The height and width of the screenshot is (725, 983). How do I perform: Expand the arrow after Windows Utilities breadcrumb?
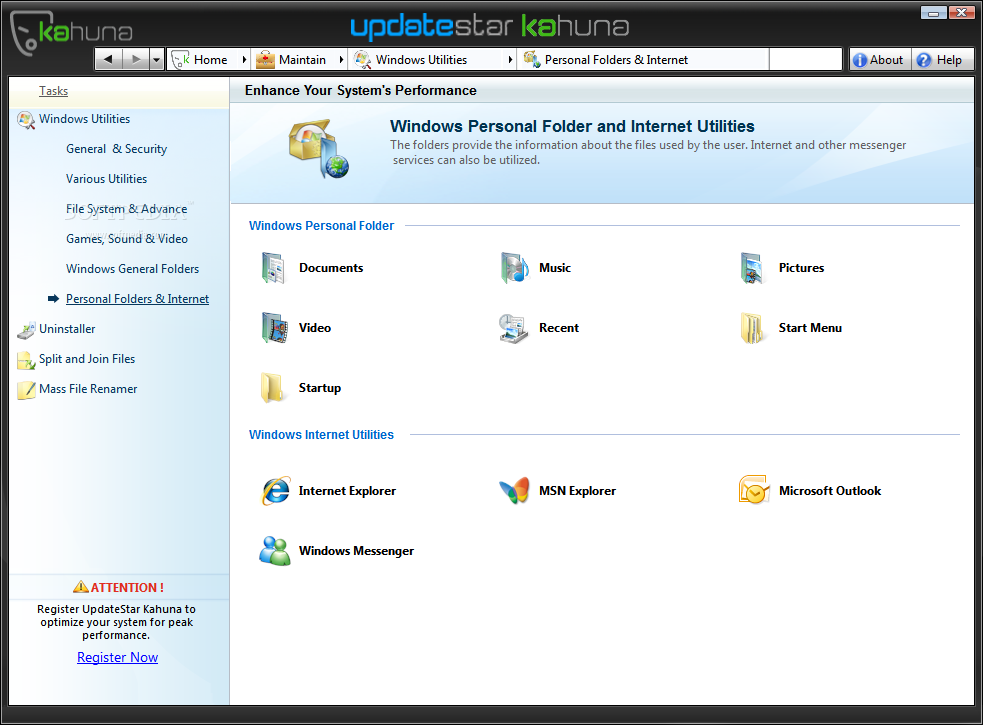click(x=510, y=60)
